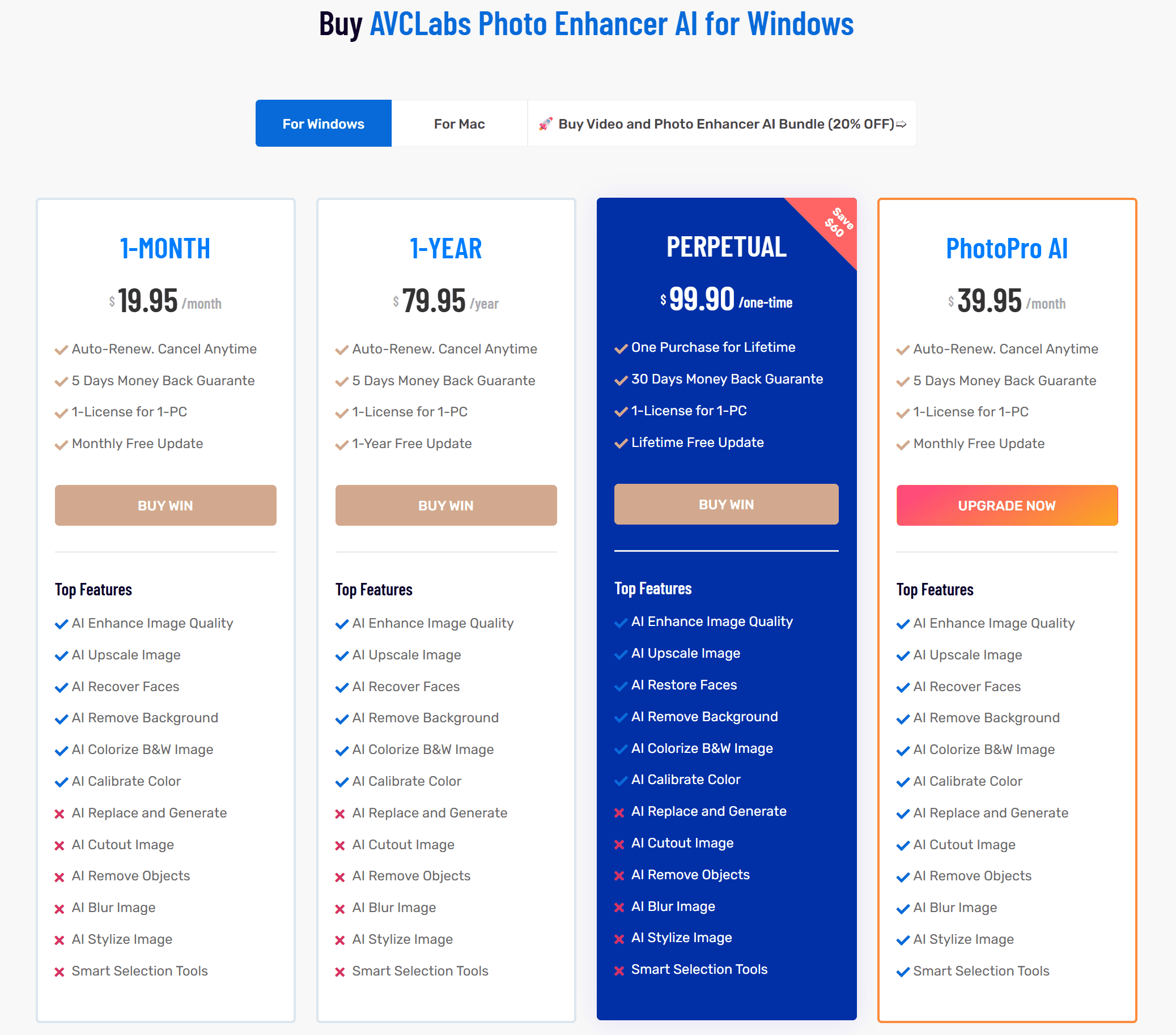Click the X icon beside 1-YEAR AI Stylize Image
The width and height of the screenshot is (1176, 1035).
340,941
